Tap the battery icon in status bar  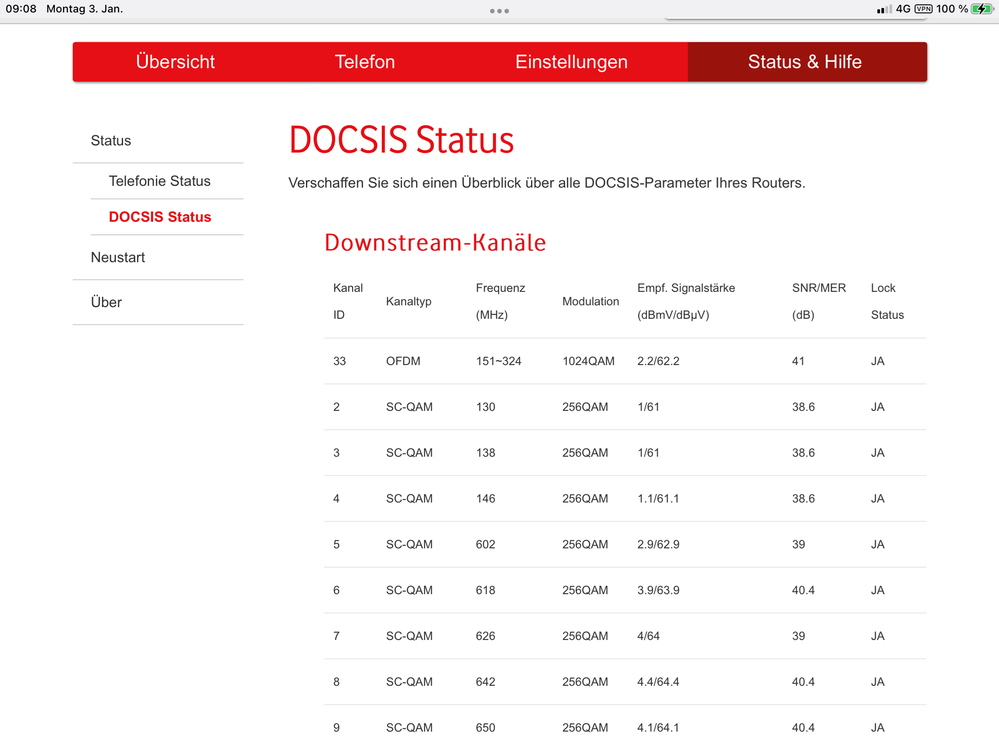pos(982,9)
